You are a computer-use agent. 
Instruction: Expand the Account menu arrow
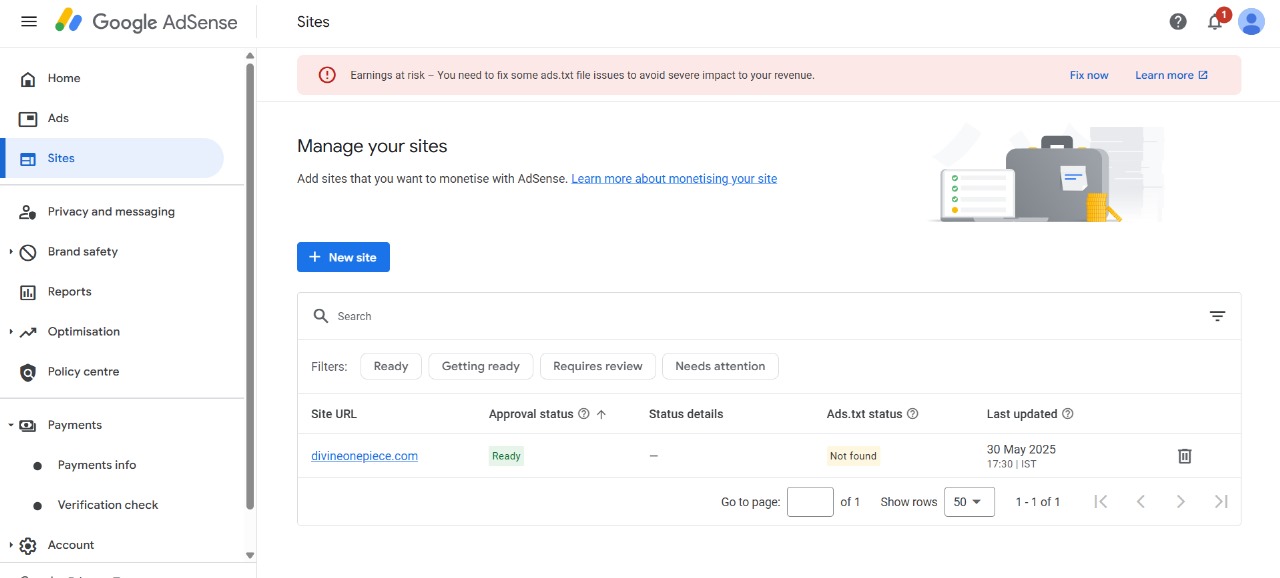click(11, 545)
